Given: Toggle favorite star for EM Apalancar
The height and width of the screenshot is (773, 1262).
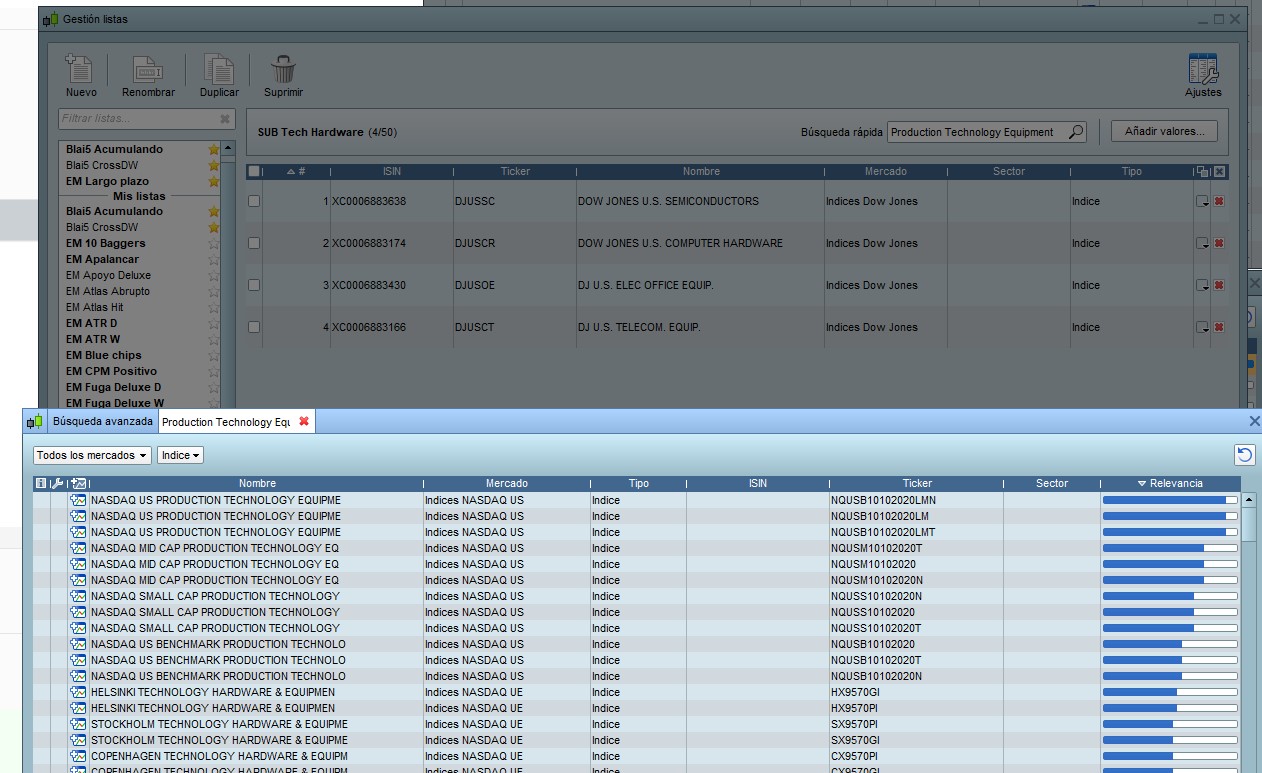Looking at the screenshot, I should pos(213,259).
